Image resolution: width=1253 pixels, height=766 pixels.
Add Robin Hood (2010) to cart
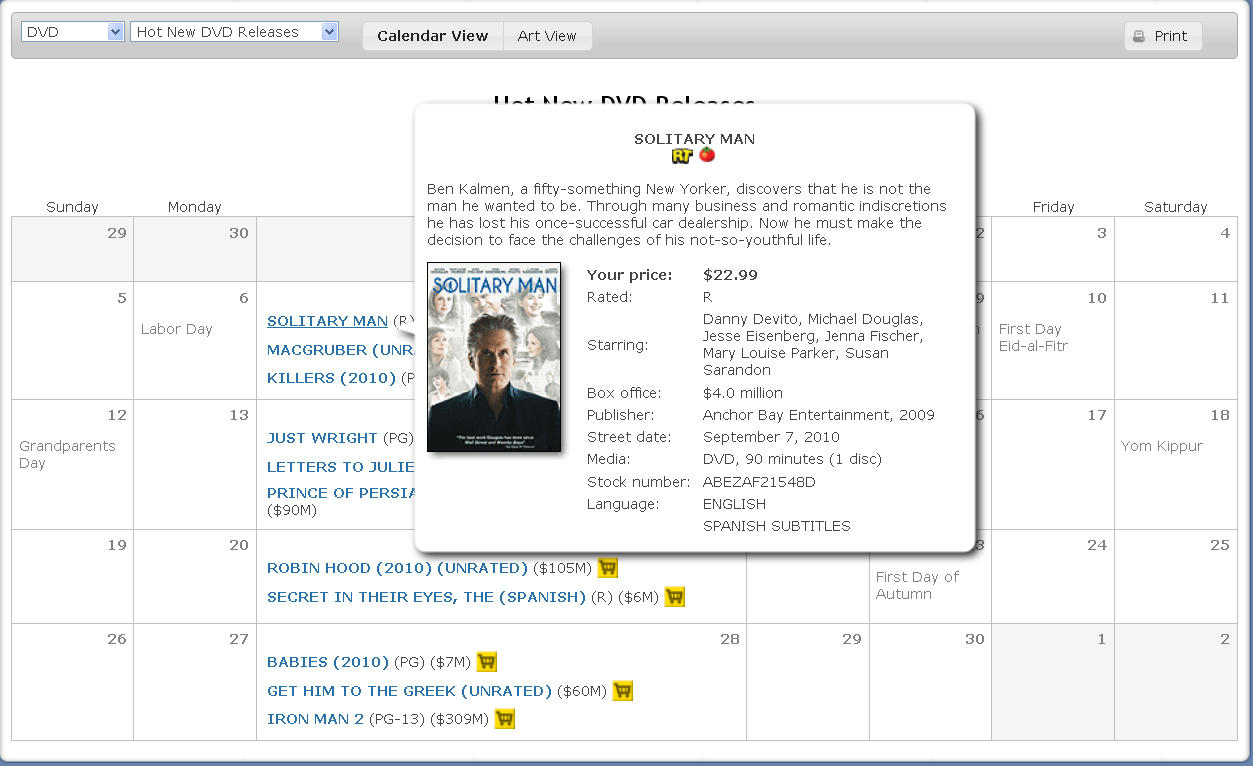[x=608, y=568]
